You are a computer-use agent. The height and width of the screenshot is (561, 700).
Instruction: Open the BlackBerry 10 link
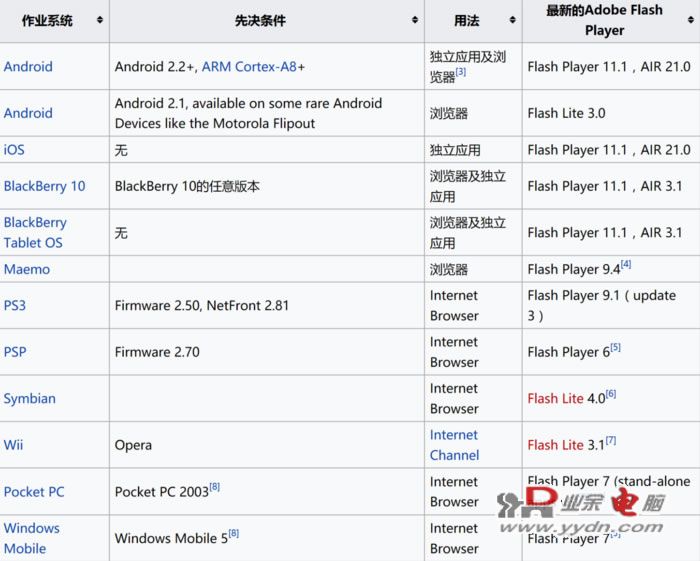[x=45, y=186]
